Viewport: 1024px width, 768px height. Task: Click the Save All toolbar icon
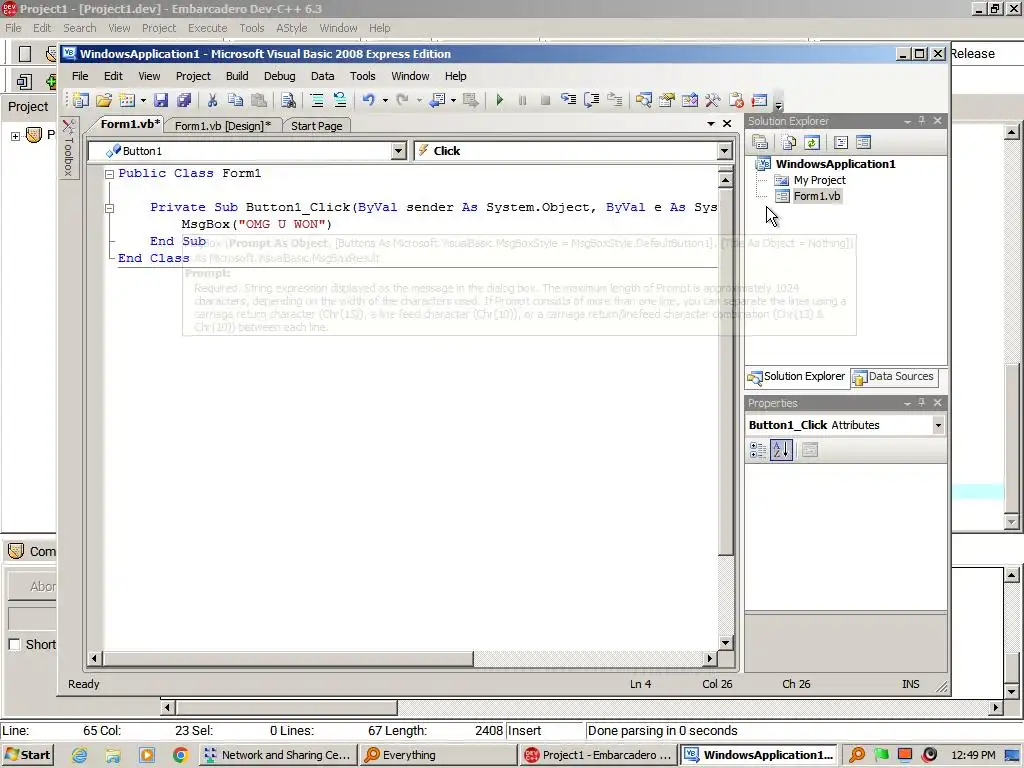pos(184,100)
